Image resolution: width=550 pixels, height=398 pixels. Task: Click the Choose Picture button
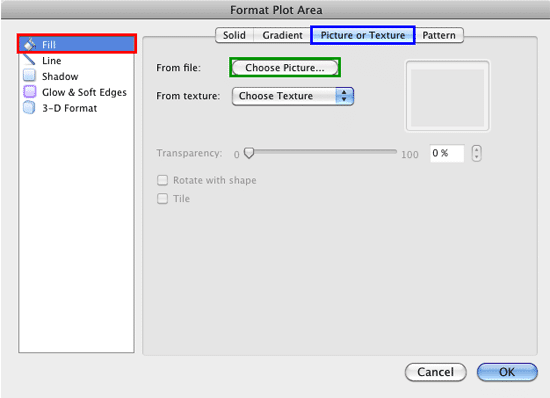[285, 68]
